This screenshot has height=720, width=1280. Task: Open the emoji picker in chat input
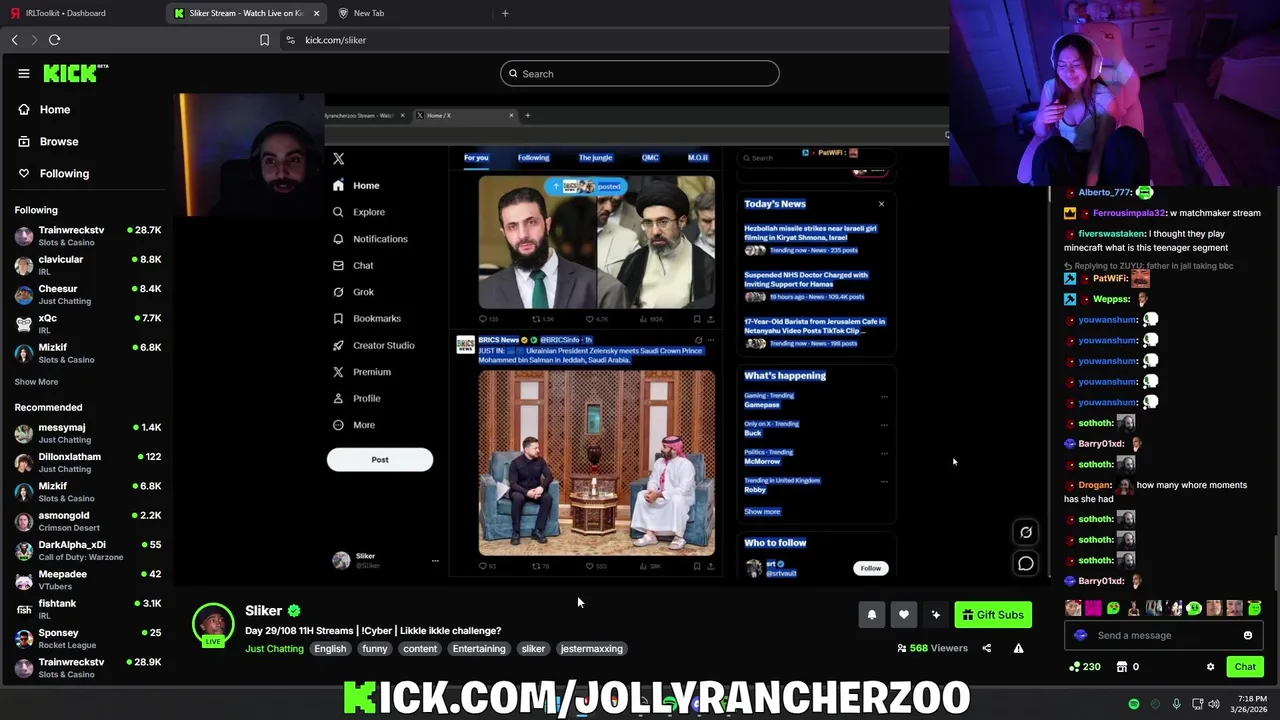pos(1248,635)
